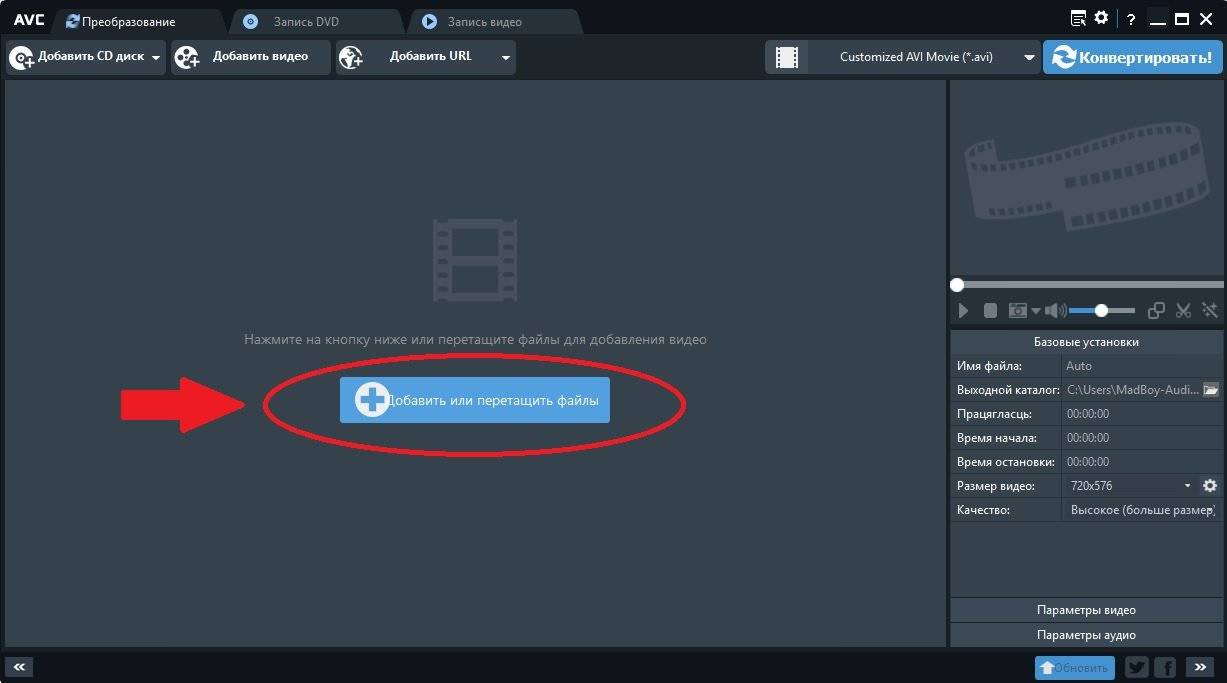The image size is (1227, 683).
Task: Collapse left panel with double-arrow button
Action: (x=19, y=667)
